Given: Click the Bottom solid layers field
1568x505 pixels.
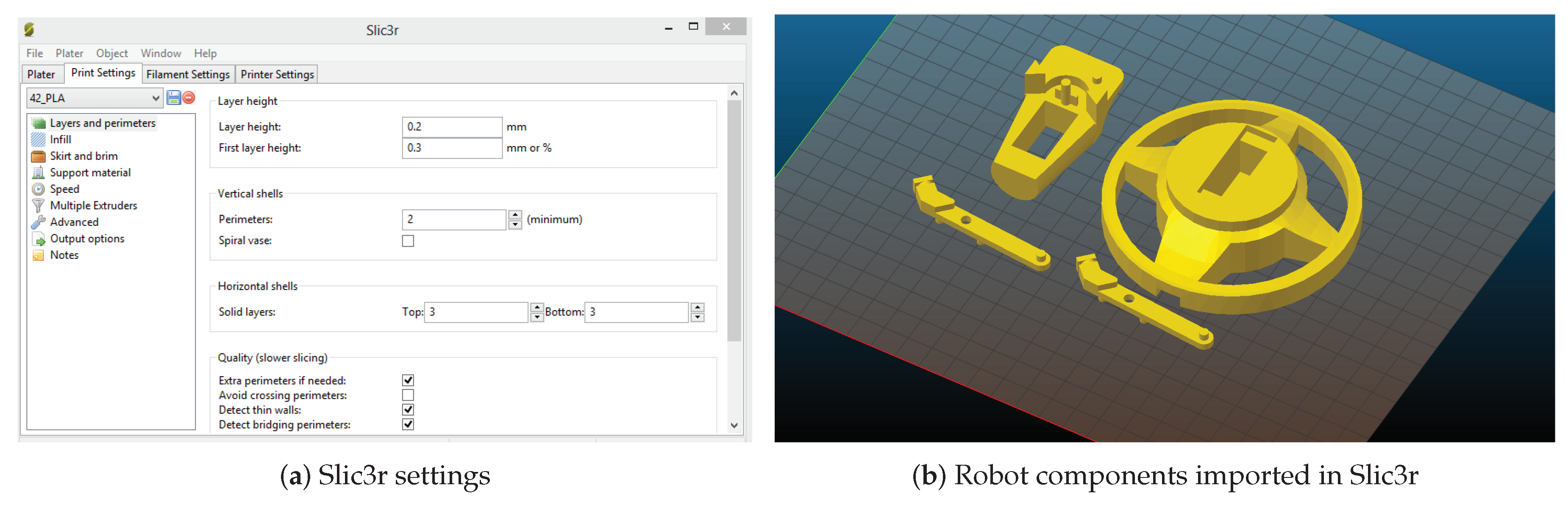Looking at the screenshot, I should pyautogui.click(x=637, y=312).
